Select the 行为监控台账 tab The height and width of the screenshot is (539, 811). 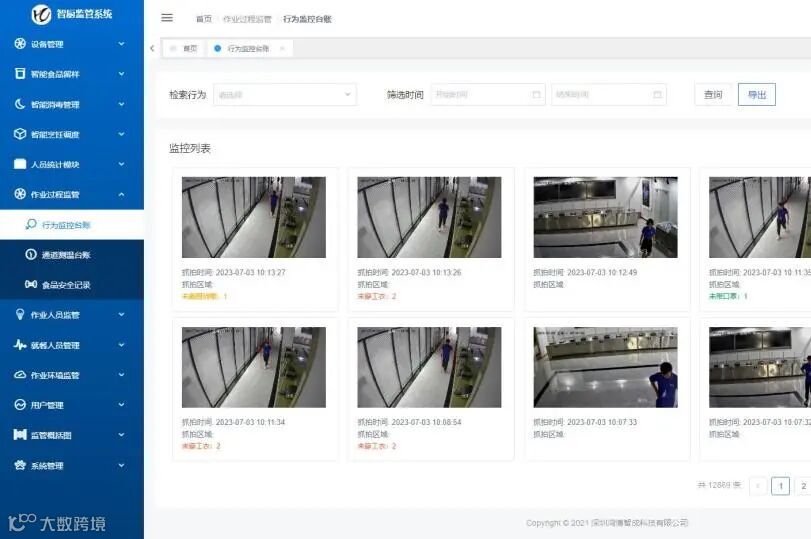click(250, 48)
